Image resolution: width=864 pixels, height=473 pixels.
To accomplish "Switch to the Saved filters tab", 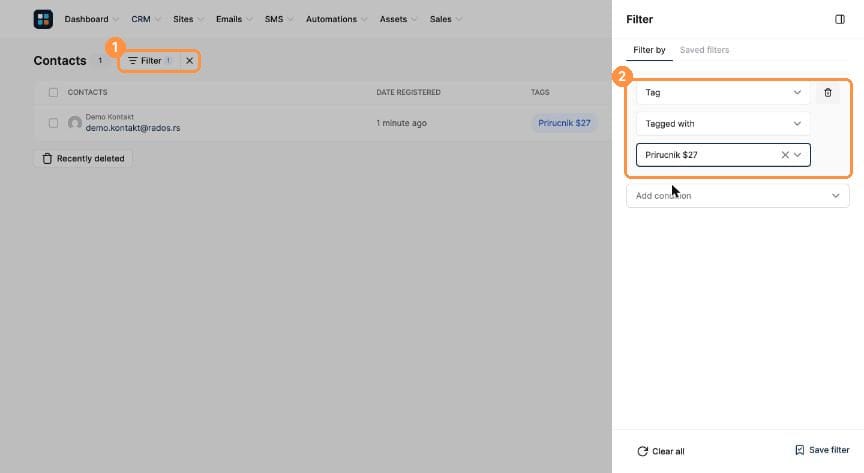I will point(704,50).
